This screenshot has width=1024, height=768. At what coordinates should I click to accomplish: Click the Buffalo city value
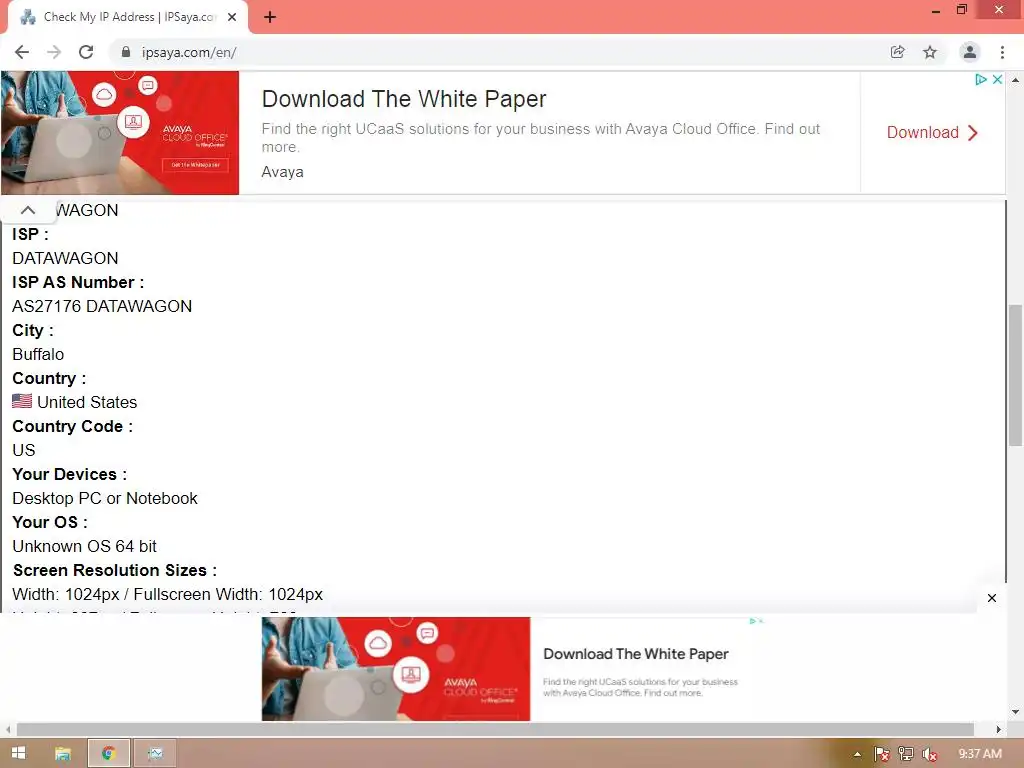coord(38,354)
